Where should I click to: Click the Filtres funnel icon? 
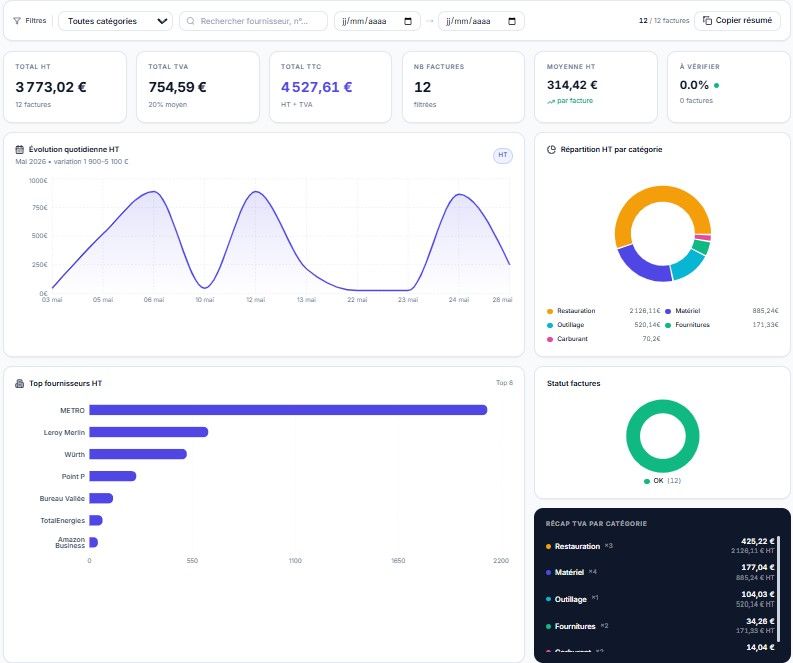click(x=17, y=21)
